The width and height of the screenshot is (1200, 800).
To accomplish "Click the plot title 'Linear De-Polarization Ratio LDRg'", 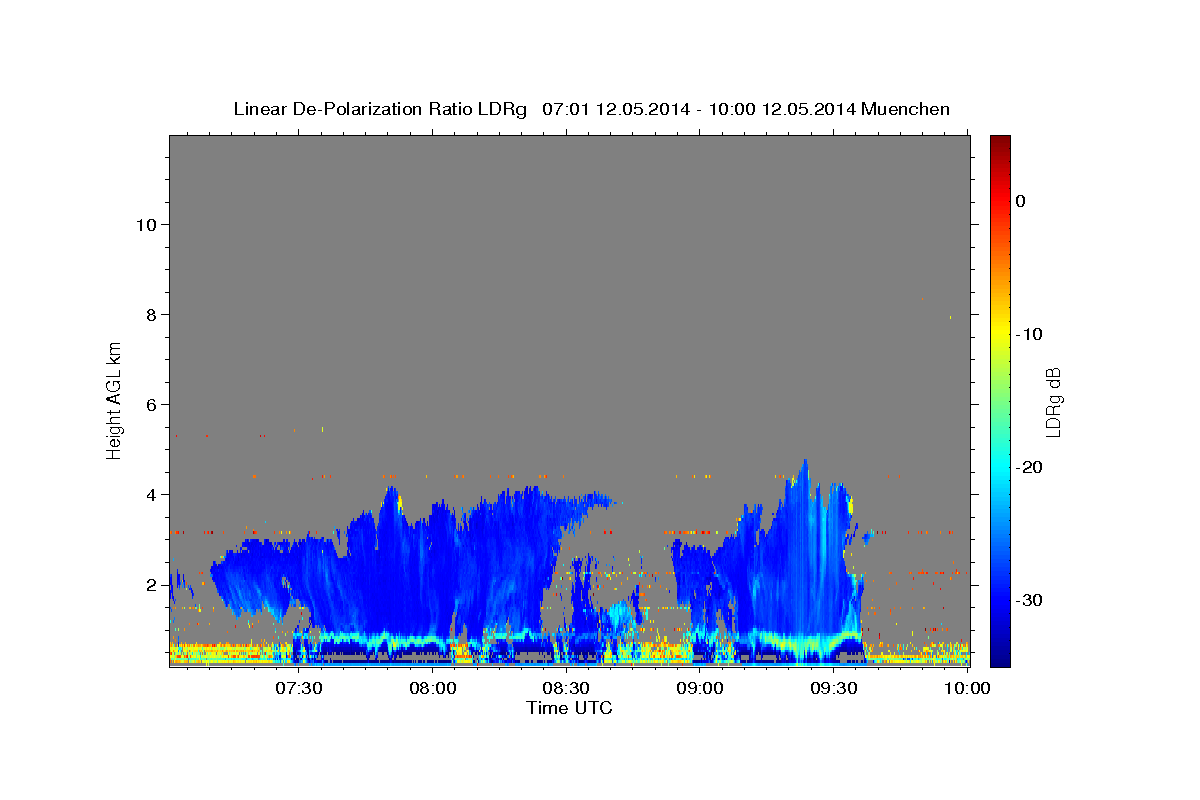I will click(x=380, y=109).
